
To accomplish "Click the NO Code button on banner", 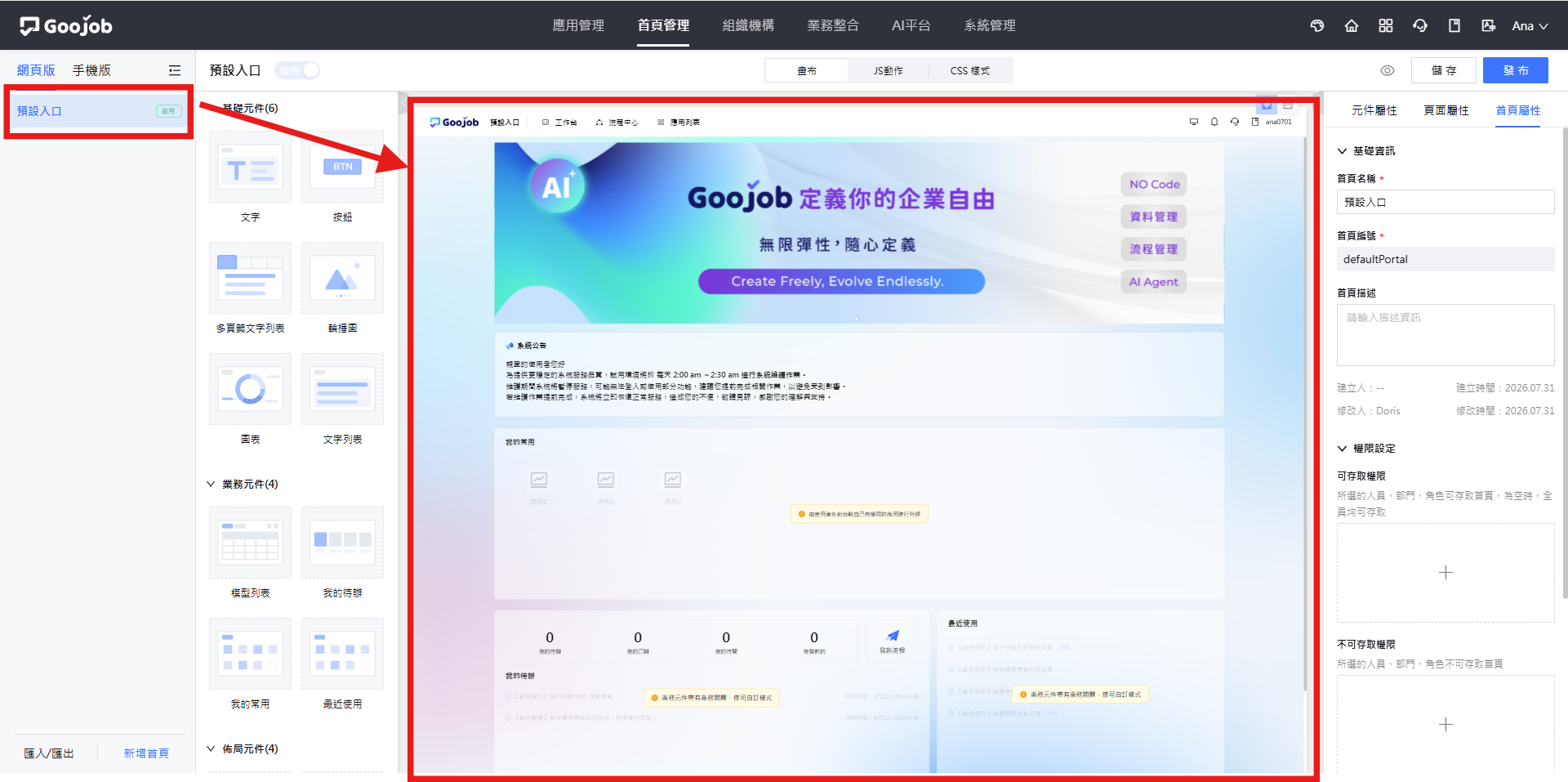I will 1154,185.
